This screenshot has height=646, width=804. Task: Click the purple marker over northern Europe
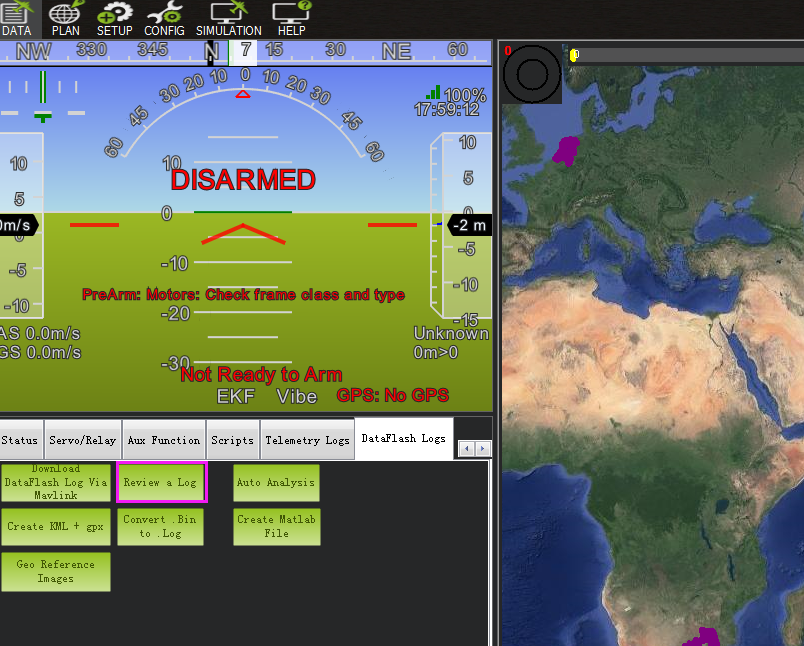pos(567,150)
